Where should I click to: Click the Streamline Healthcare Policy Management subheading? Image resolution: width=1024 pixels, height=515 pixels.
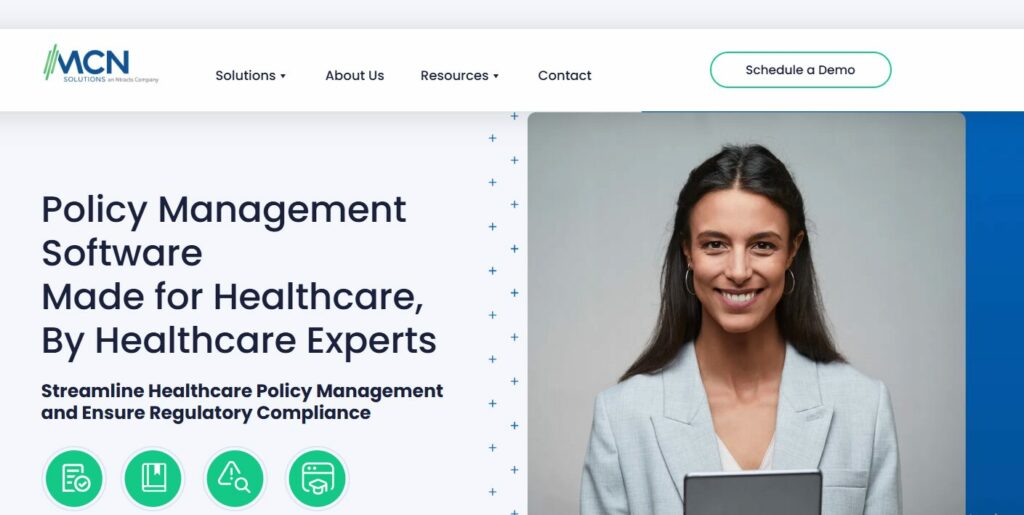[242, 402]
